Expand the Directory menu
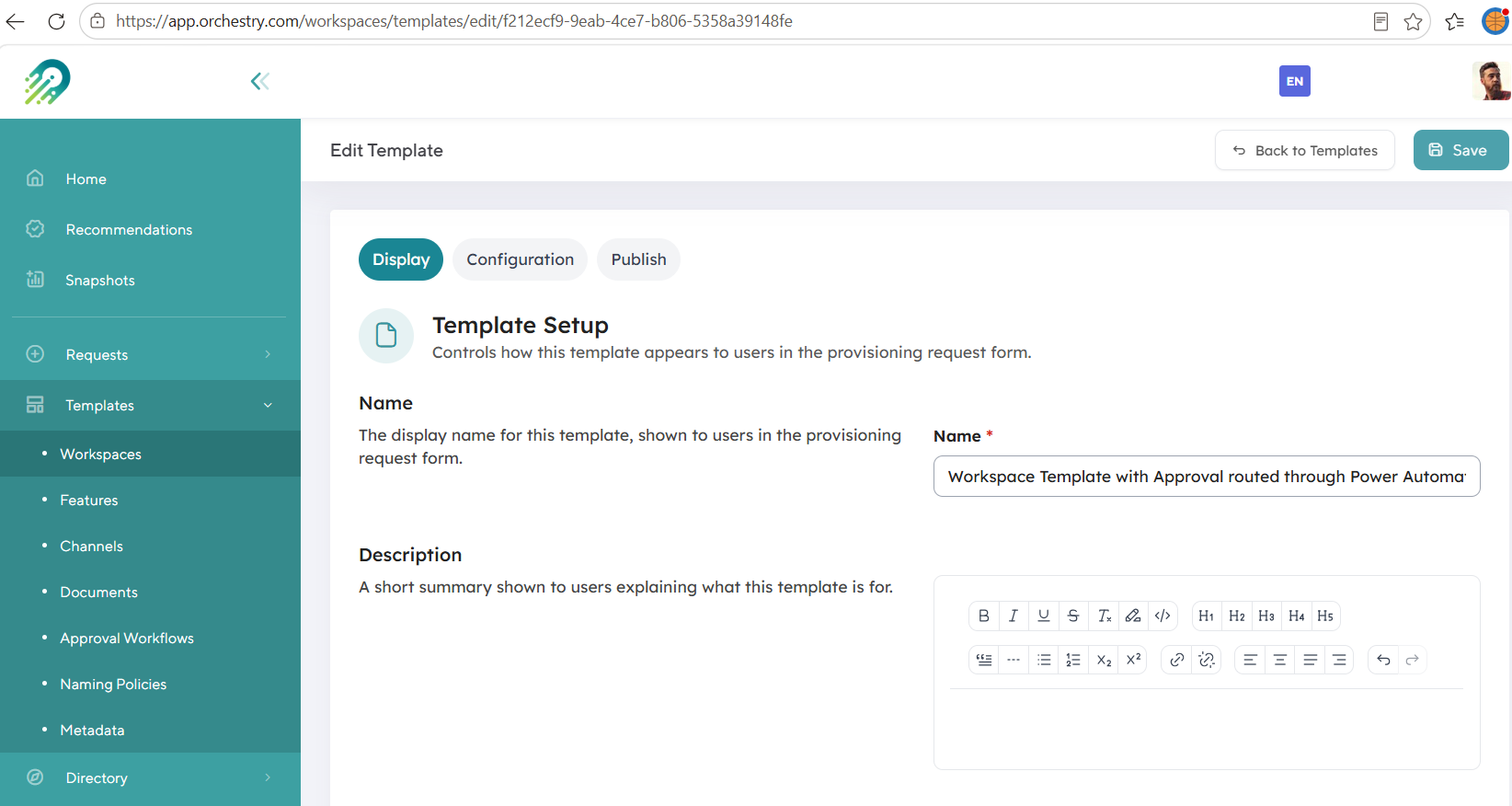This screenshot has height=806, width=1512. 150,777
